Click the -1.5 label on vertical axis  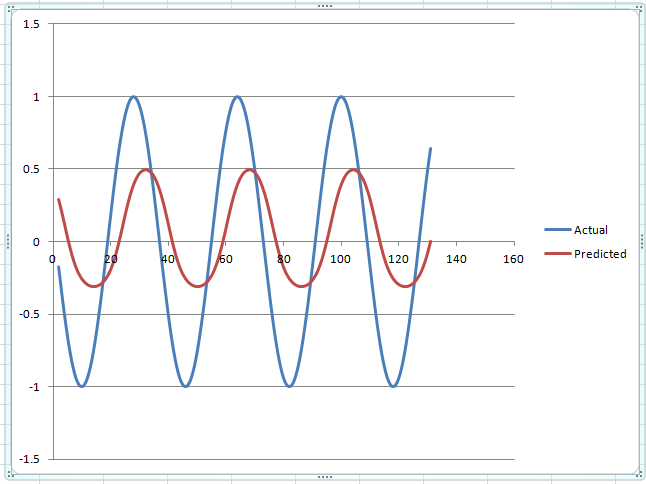29,459
